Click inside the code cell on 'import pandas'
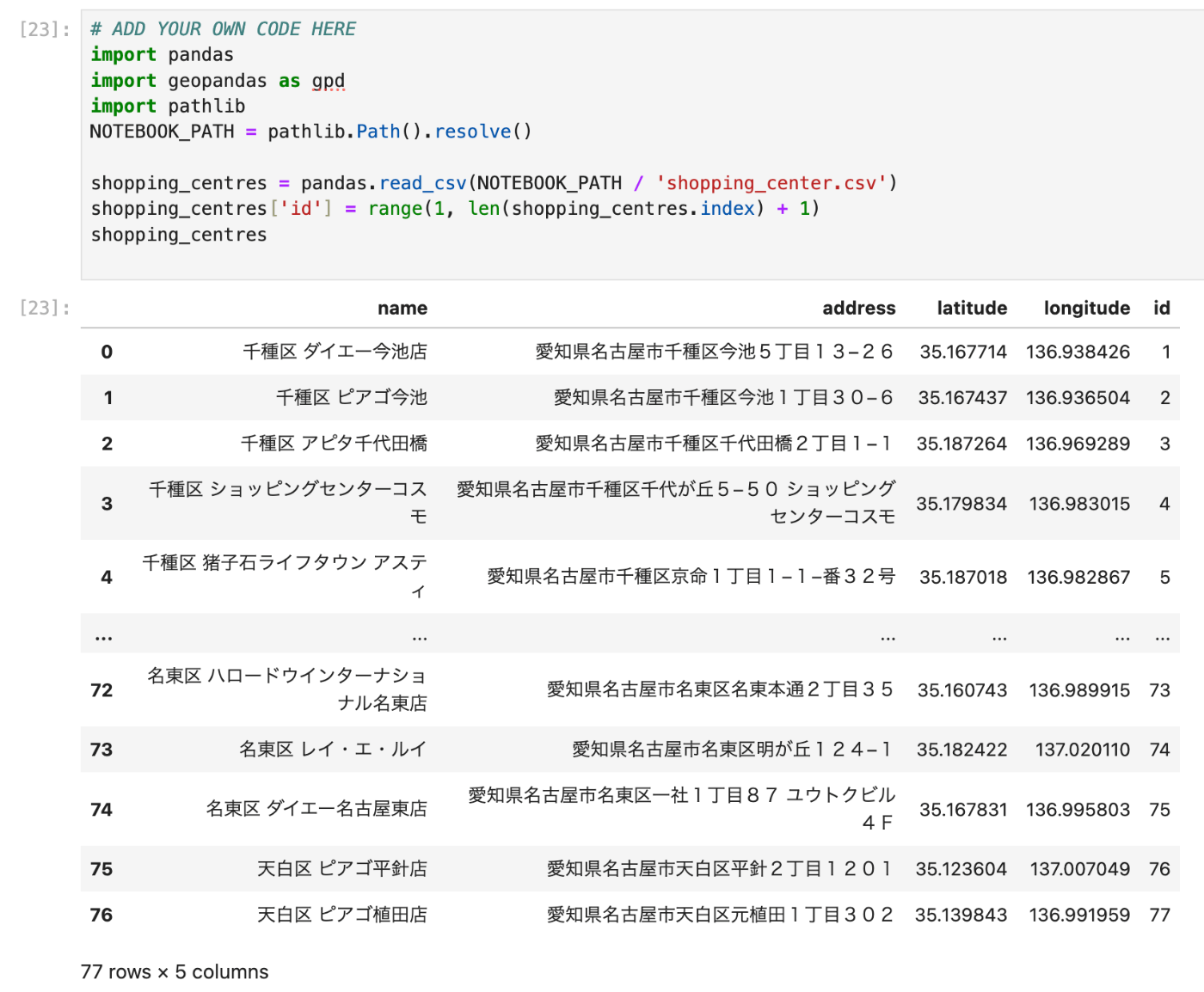The width and height of the screenshot is (1204, 992). [163, 54]
